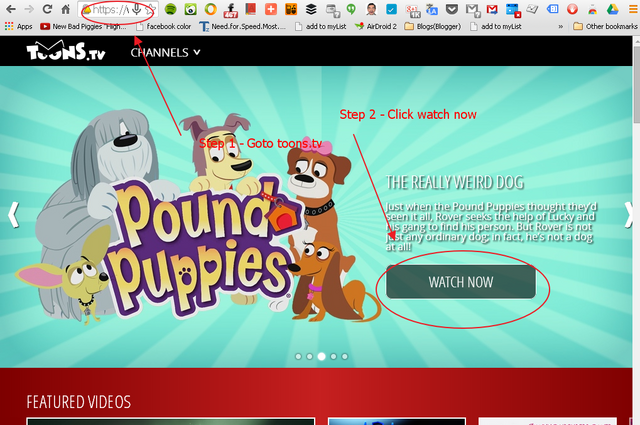The width and height of the screenshot is (640, 425).
Task: Click the Pound Puppies banner image
Action: (x=198, y=216)
